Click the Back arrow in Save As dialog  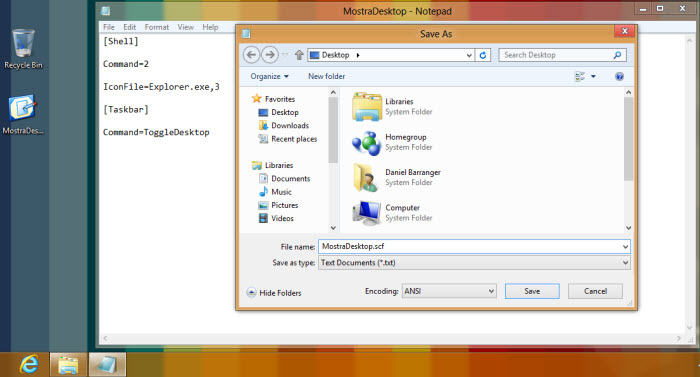coord(251,55)
